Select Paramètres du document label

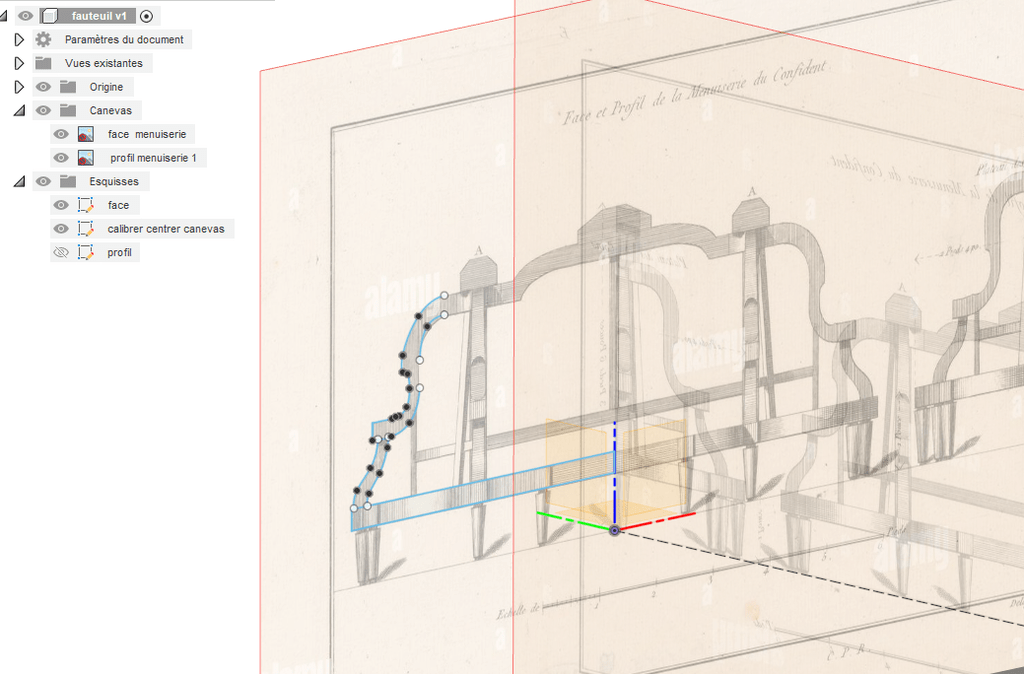(x=124, y=40)
